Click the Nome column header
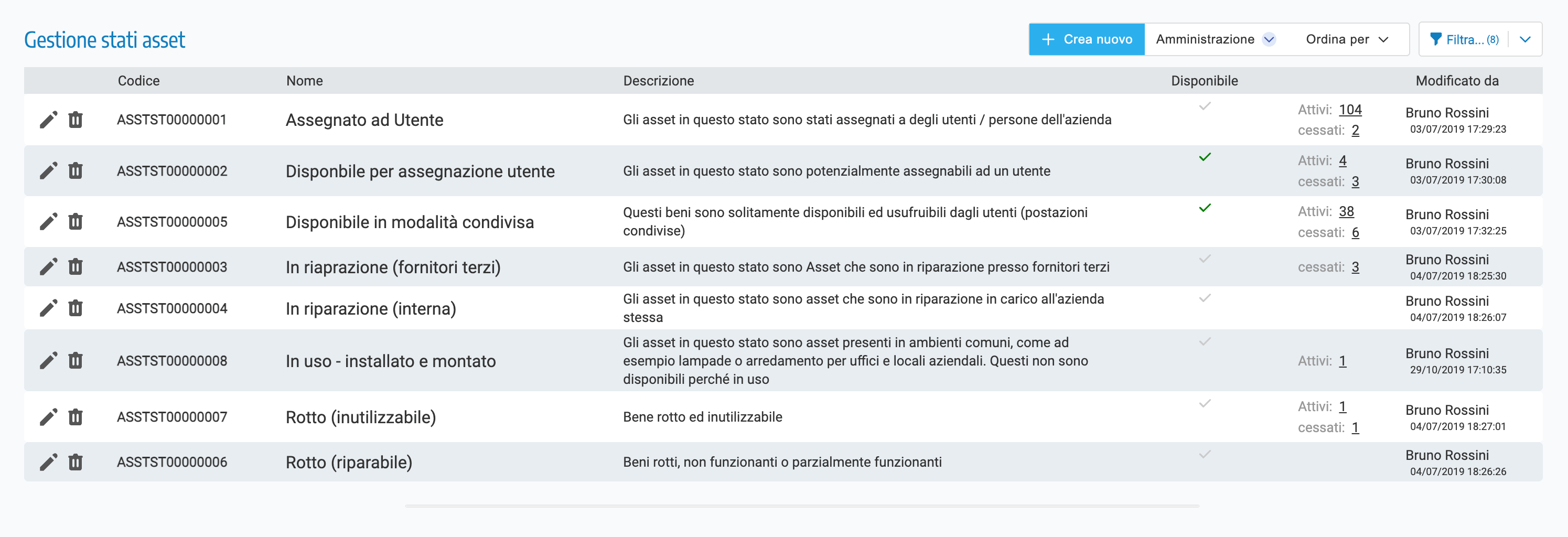The image size is (1568, 537). pos(304,81)
